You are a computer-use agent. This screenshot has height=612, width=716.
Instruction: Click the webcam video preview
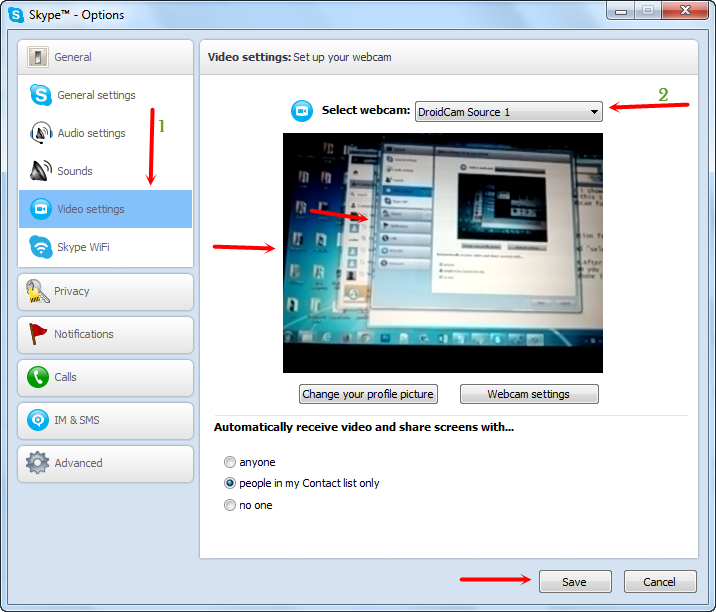(x=442, y=253)
